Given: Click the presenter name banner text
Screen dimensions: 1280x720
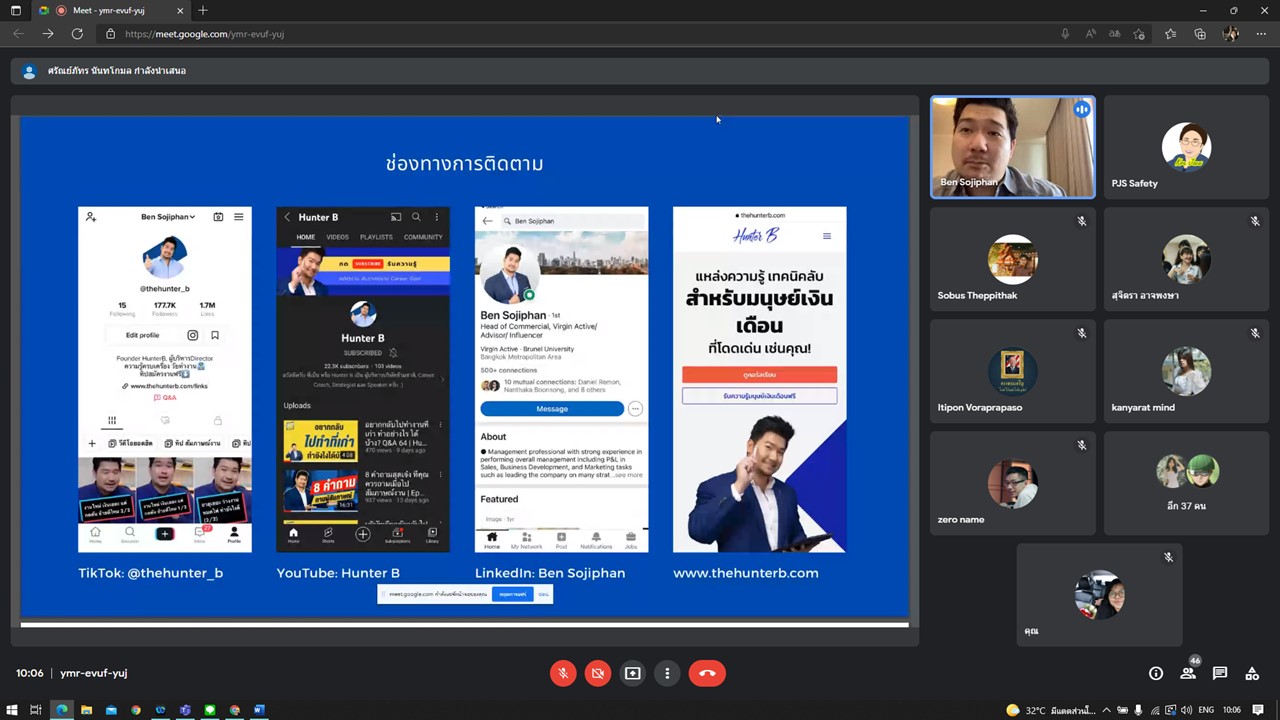Looking at the screenshot, I should click(117, 71).
